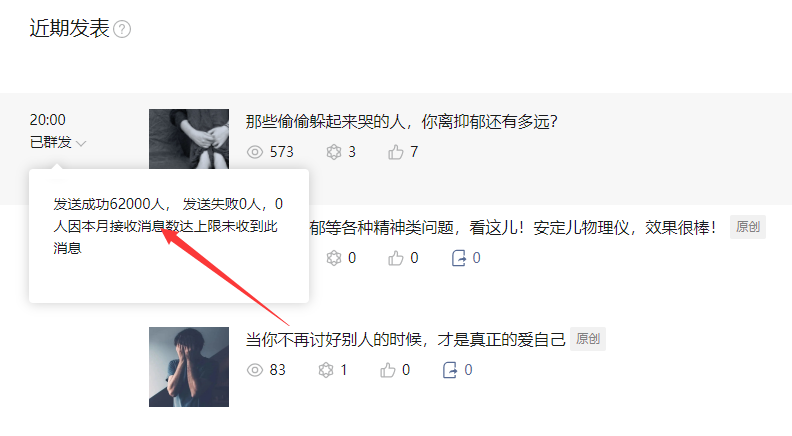Click thumbnail of hands-clasped article
The image size is (792, 436).
(x=189, y=139)
